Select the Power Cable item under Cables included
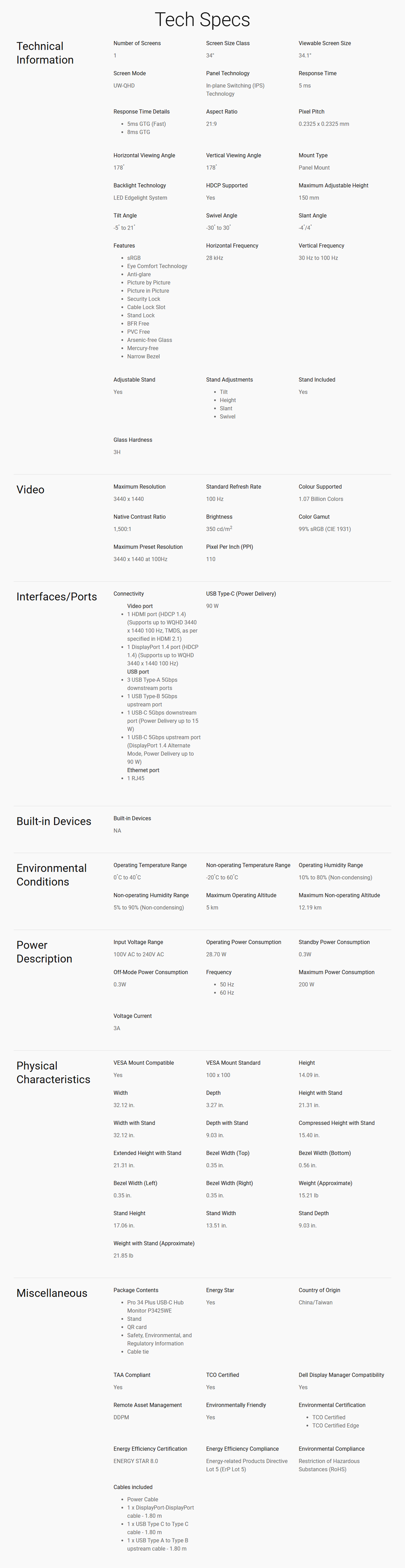The width and height of the screenshot is (405, 1568). [x=143, y=1499]
